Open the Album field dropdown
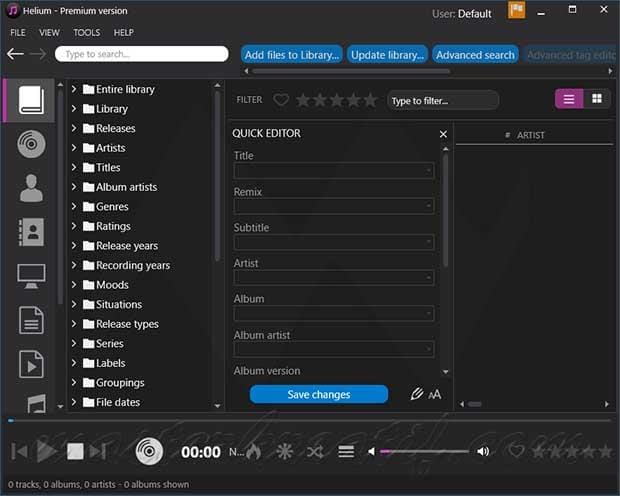The height and width of the screenshot is (496, 620). pyautogui.click(x=429, y=314)
